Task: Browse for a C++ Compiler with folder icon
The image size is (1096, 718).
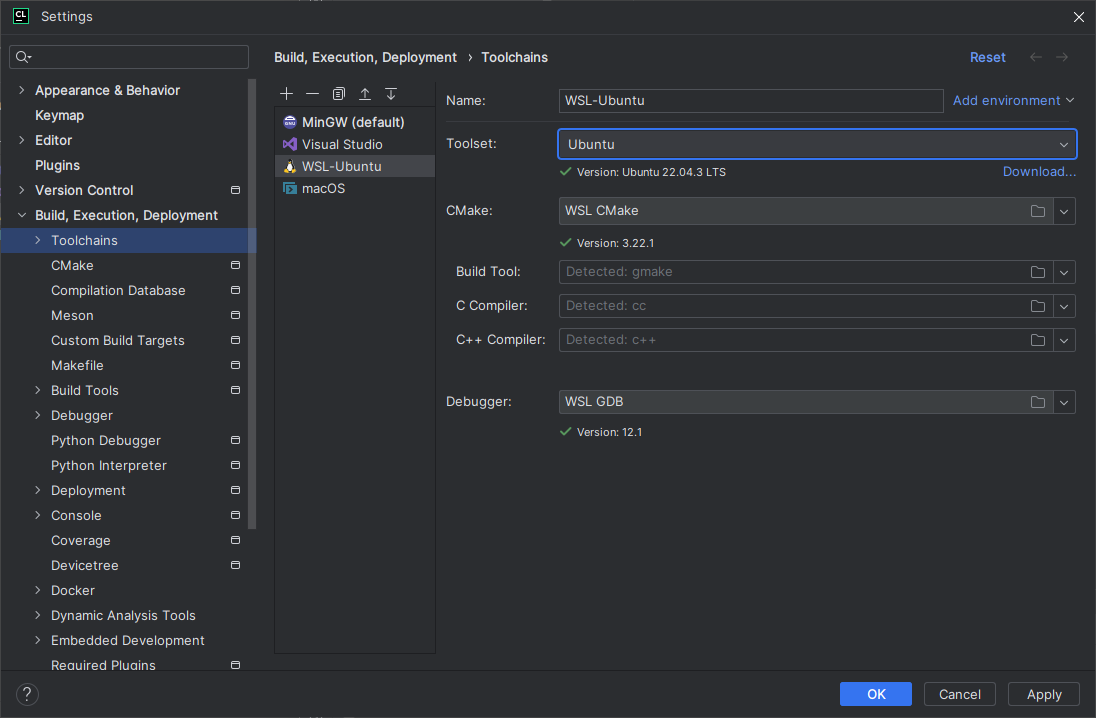Action: 1038,340
